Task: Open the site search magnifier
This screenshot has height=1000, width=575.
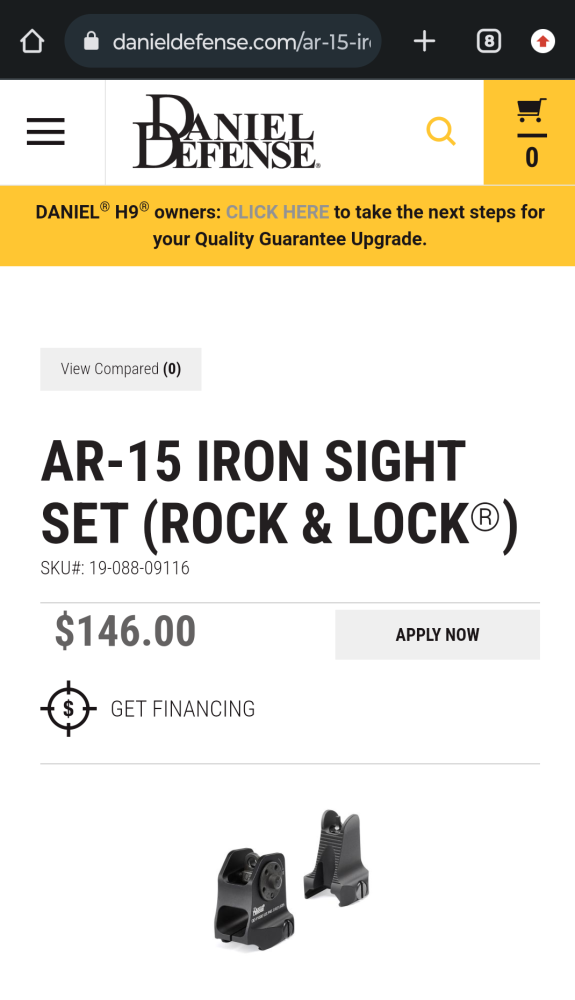Action: pos(440,131)
